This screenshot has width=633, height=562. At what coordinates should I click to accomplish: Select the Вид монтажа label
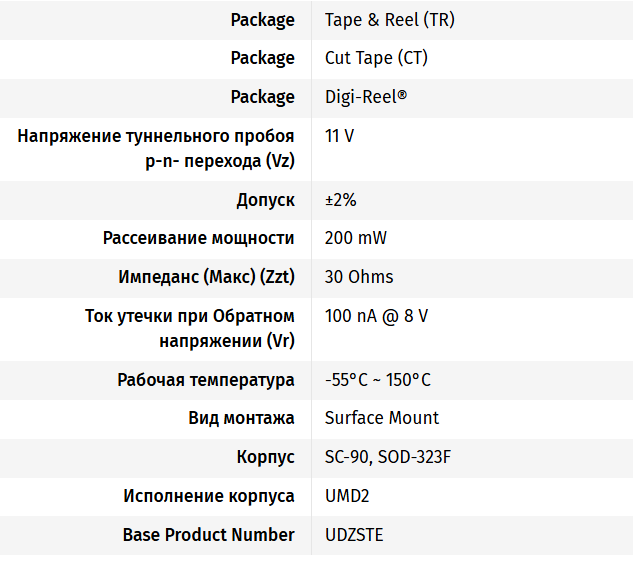tap(241, 418)
